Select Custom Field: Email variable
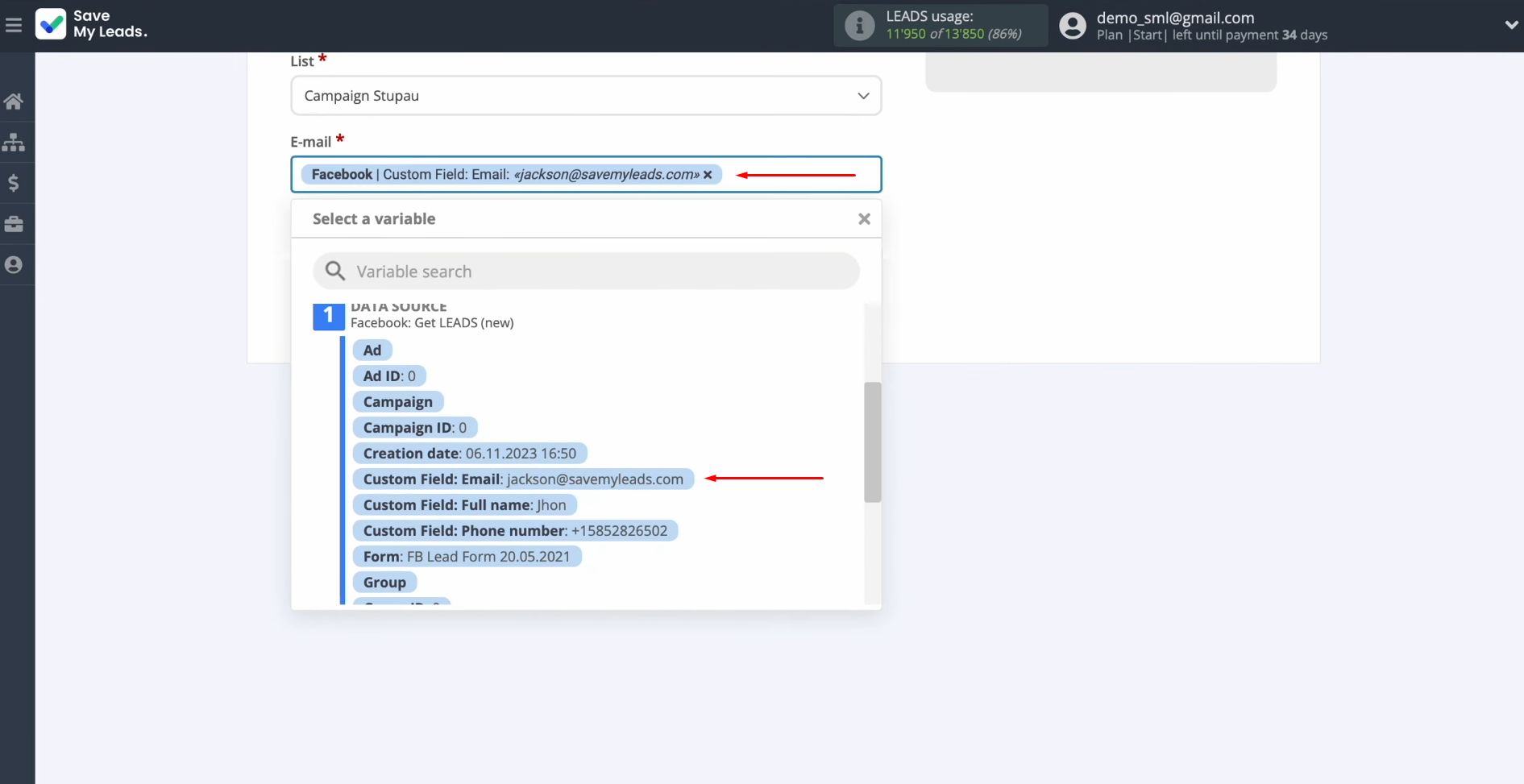Image resolution: width=1524 pixels, height=784 pixels. point(523,479)
